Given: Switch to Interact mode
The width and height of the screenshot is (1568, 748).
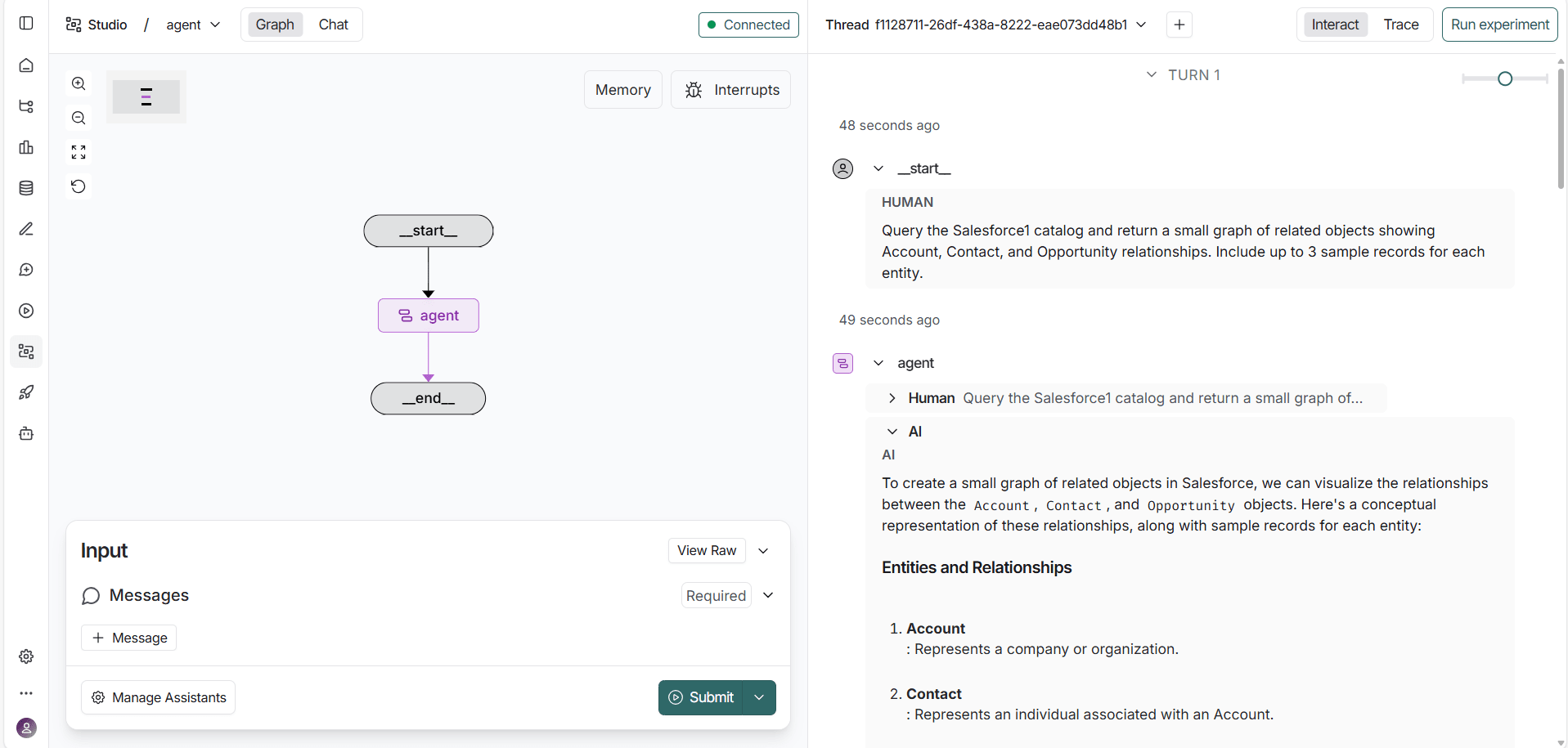Looking at the screenshot, I should [1334, 25].
